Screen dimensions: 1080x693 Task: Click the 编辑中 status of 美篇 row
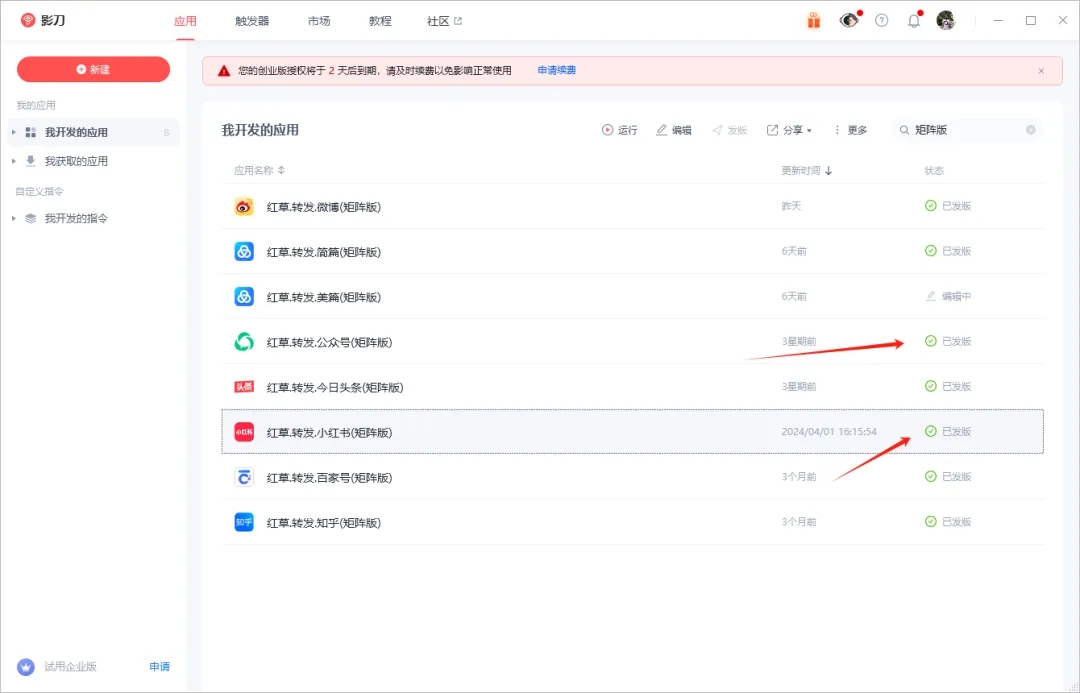pyautogui.click(x=948, y=296)
